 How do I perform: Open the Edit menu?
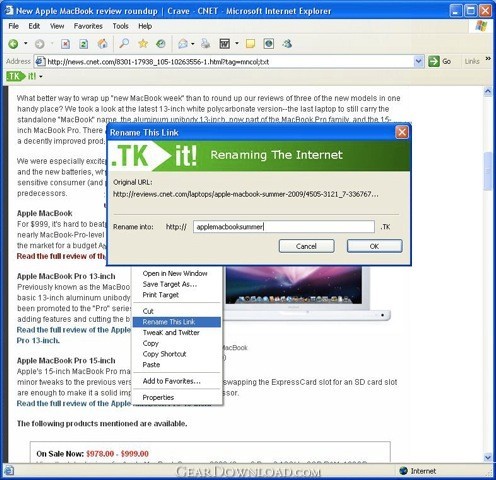pos(34,26)
